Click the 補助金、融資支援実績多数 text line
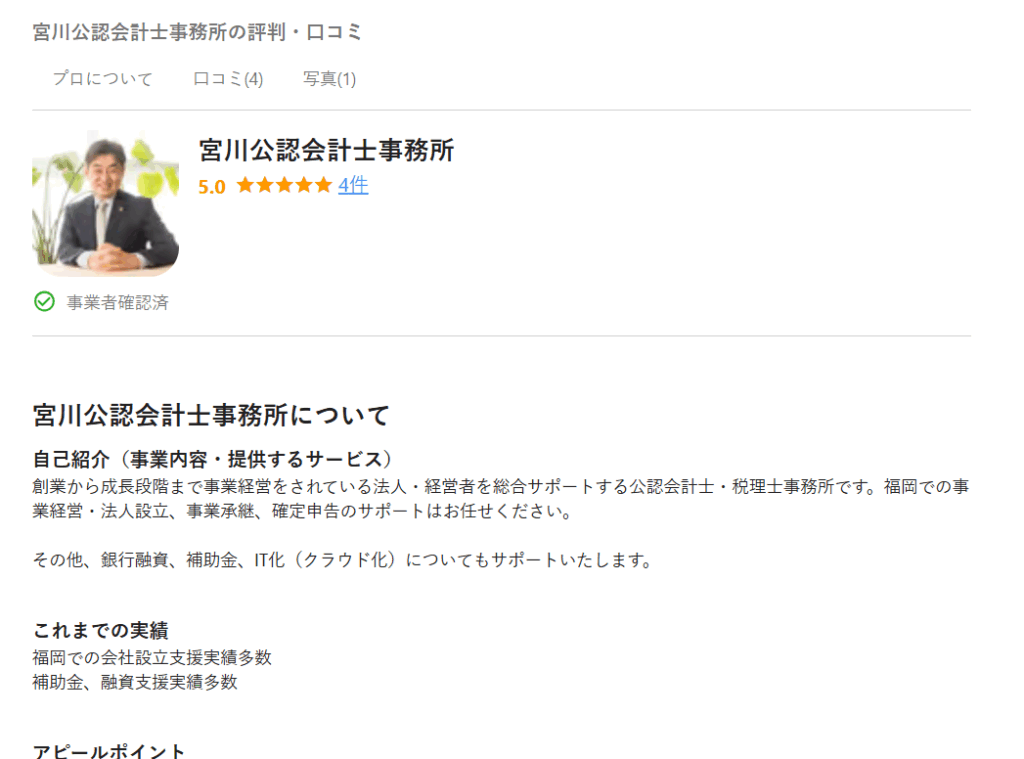Image resolution: width=1024 pixels, height=759 pixels. [x=135, y=683]
